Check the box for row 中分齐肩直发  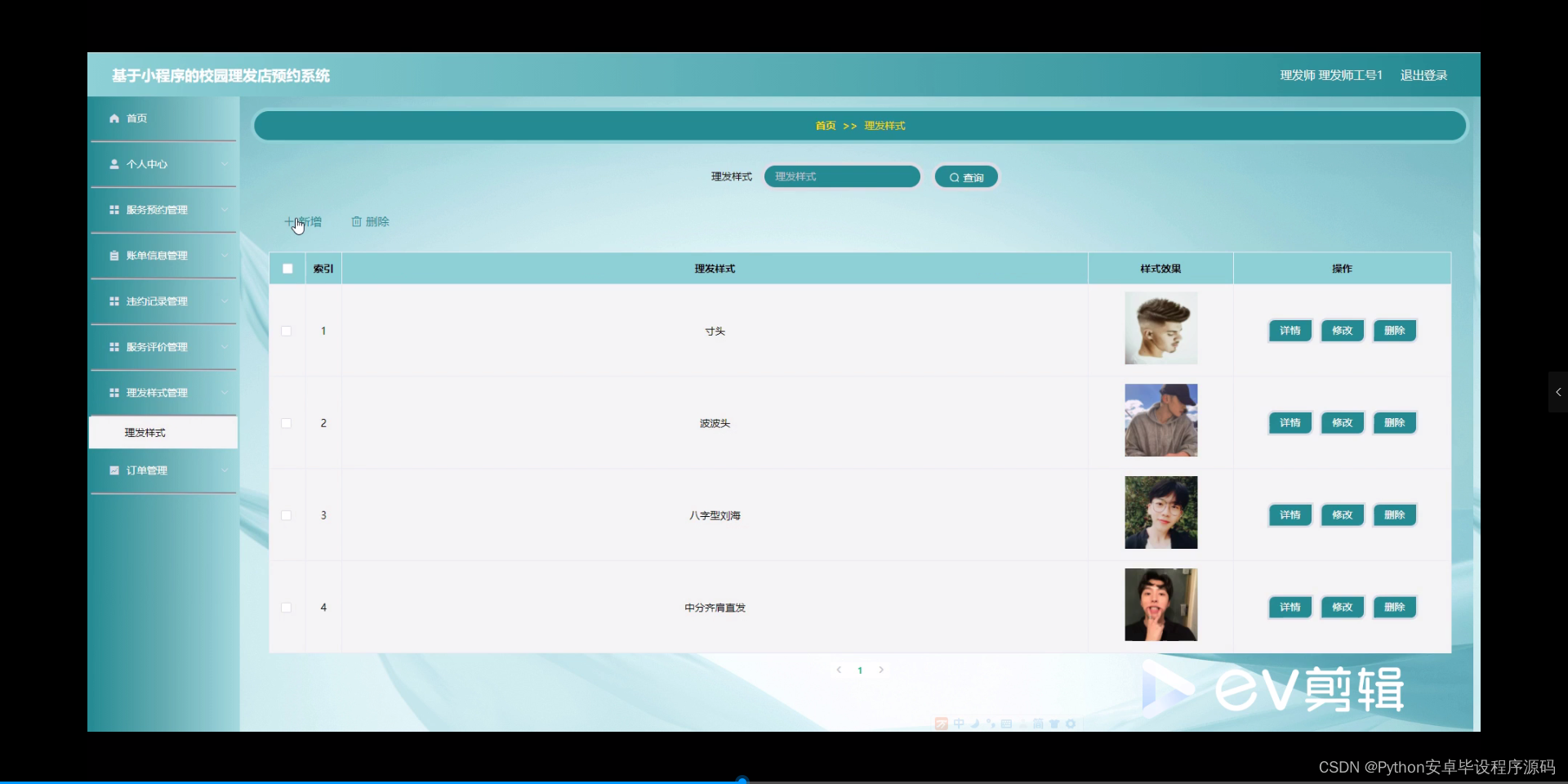tap(287, 608)
